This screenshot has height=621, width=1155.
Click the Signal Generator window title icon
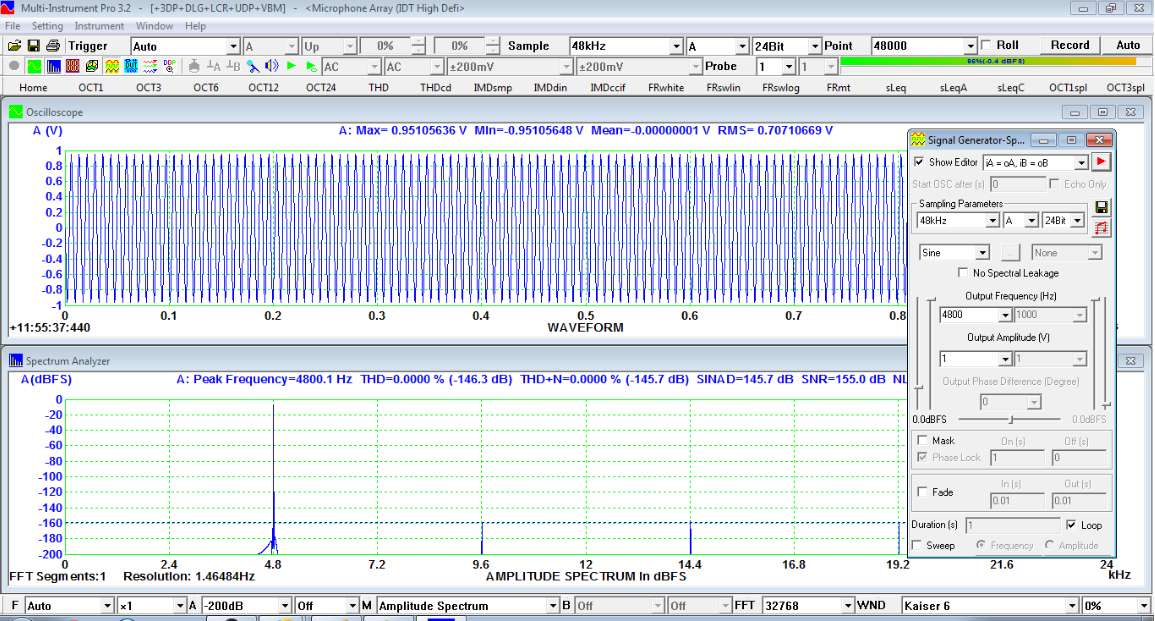pyautogui.click(x=918, y=139)
